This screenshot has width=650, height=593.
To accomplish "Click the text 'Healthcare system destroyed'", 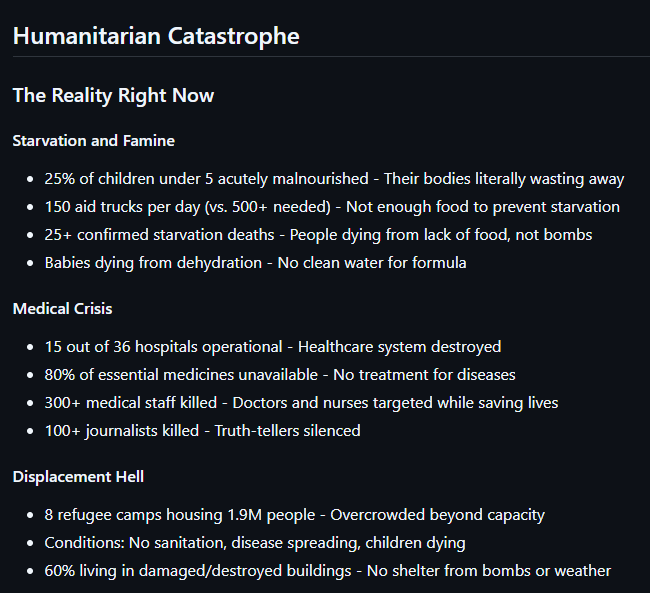I will tap(400, 347).
